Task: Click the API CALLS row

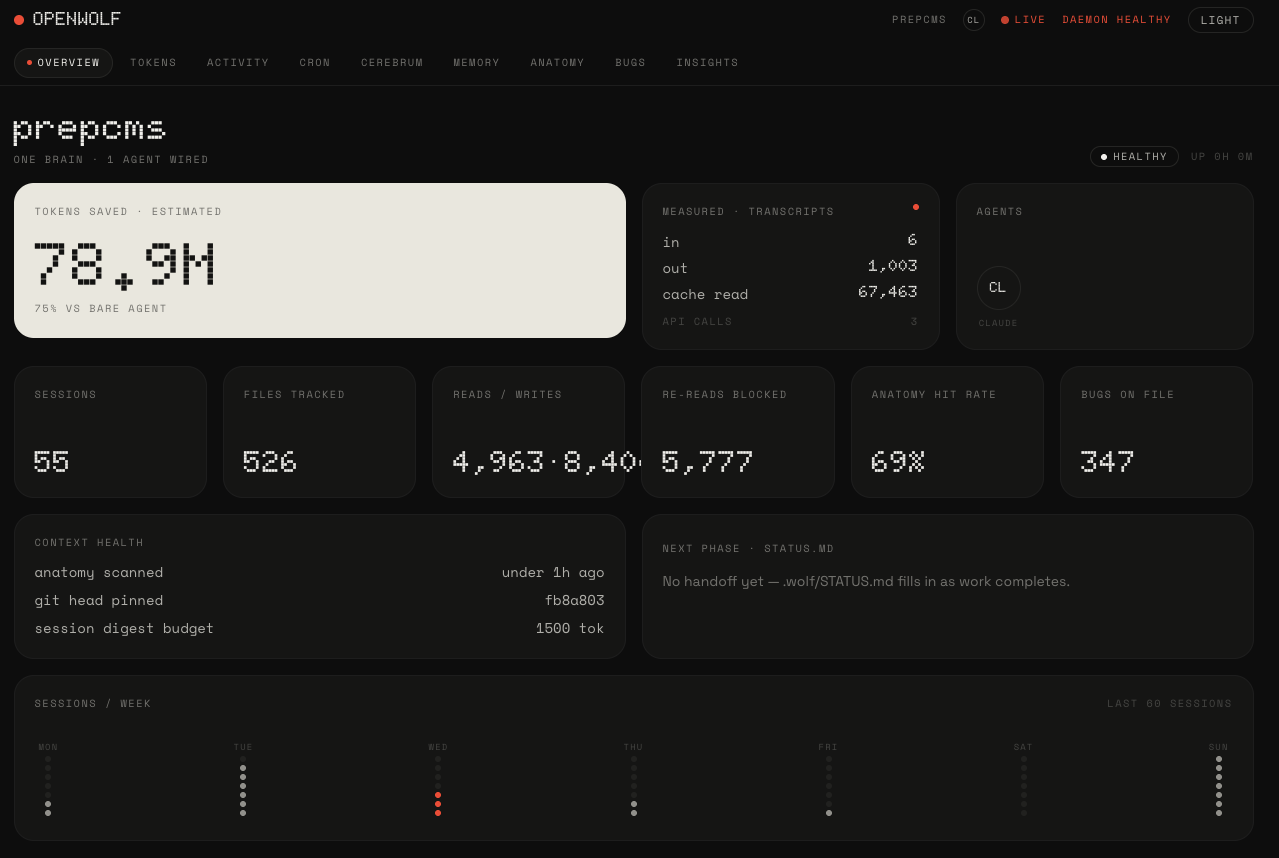Action: [790, 322]
